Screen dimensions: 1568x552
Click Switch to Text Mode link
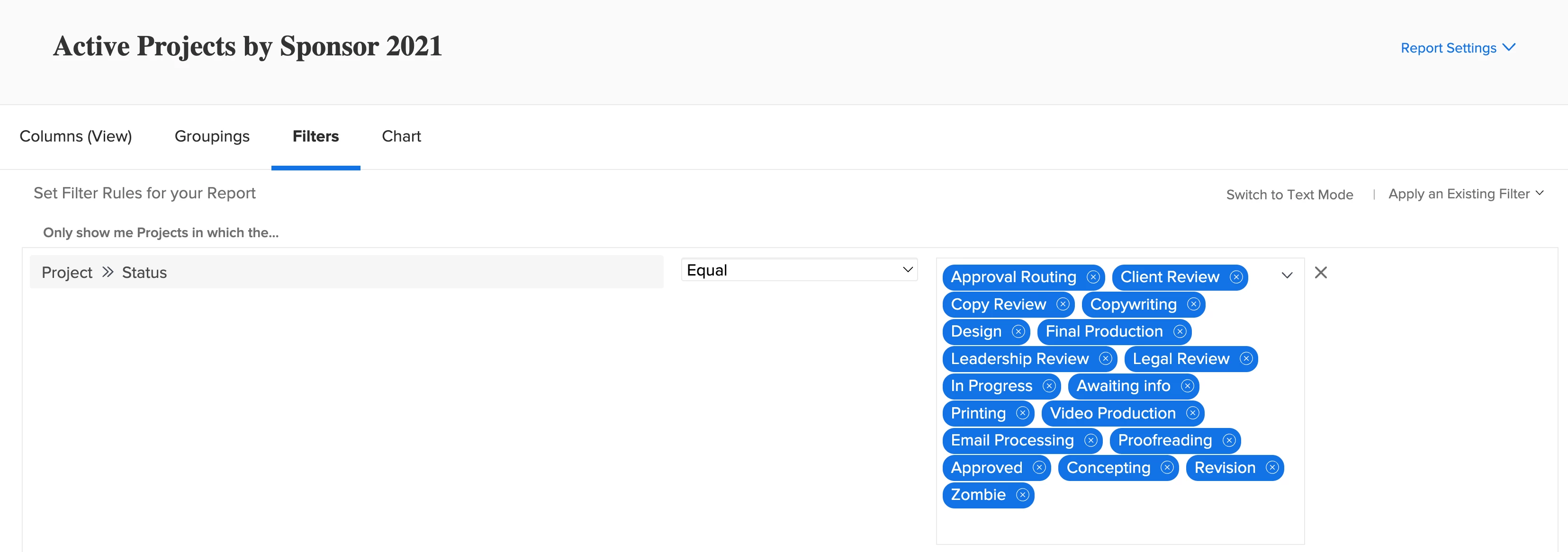point(1289,195)
